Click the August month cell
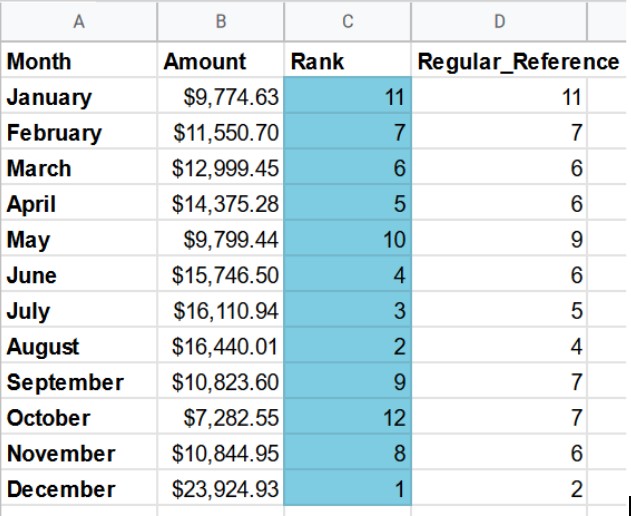This screenshot has width=631, height=516. (78, 347)
